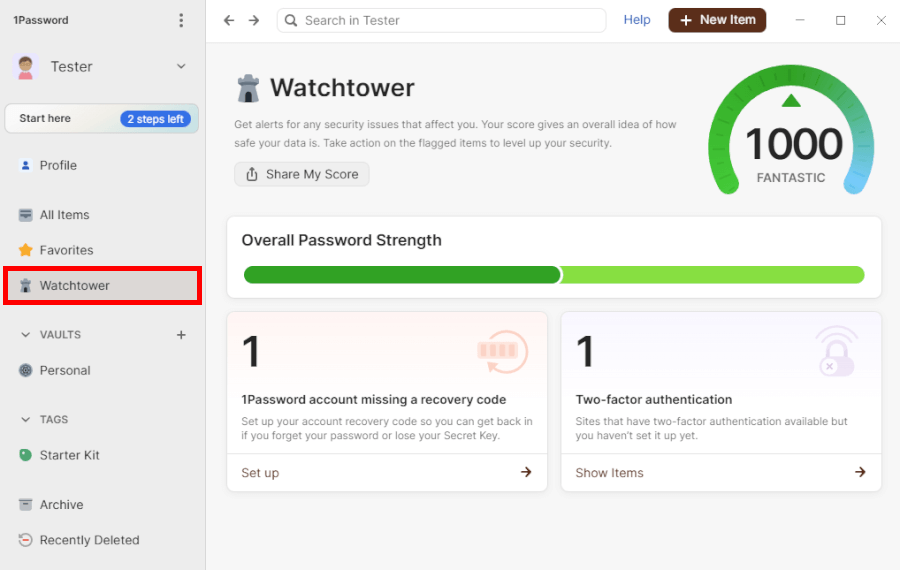Image resolution: width=900 pixels, height=570 pixels.
Task: Click the arrow next to Show Items
Action: coord(860,472)
